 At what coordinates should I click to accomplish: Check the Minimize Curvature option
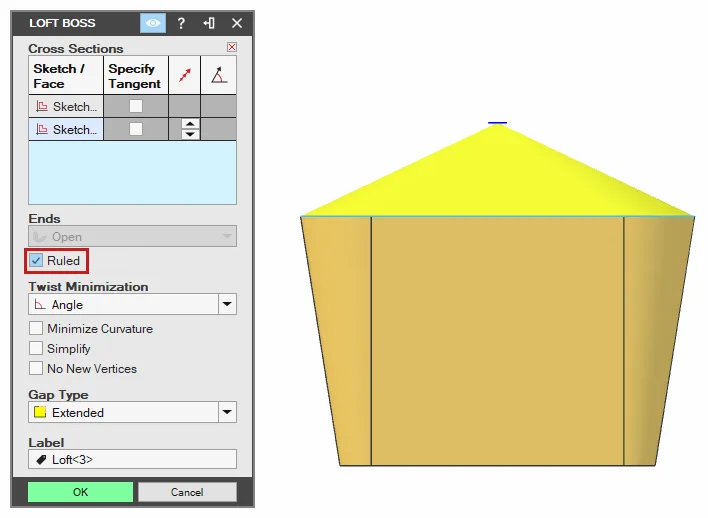click(36, 328)
